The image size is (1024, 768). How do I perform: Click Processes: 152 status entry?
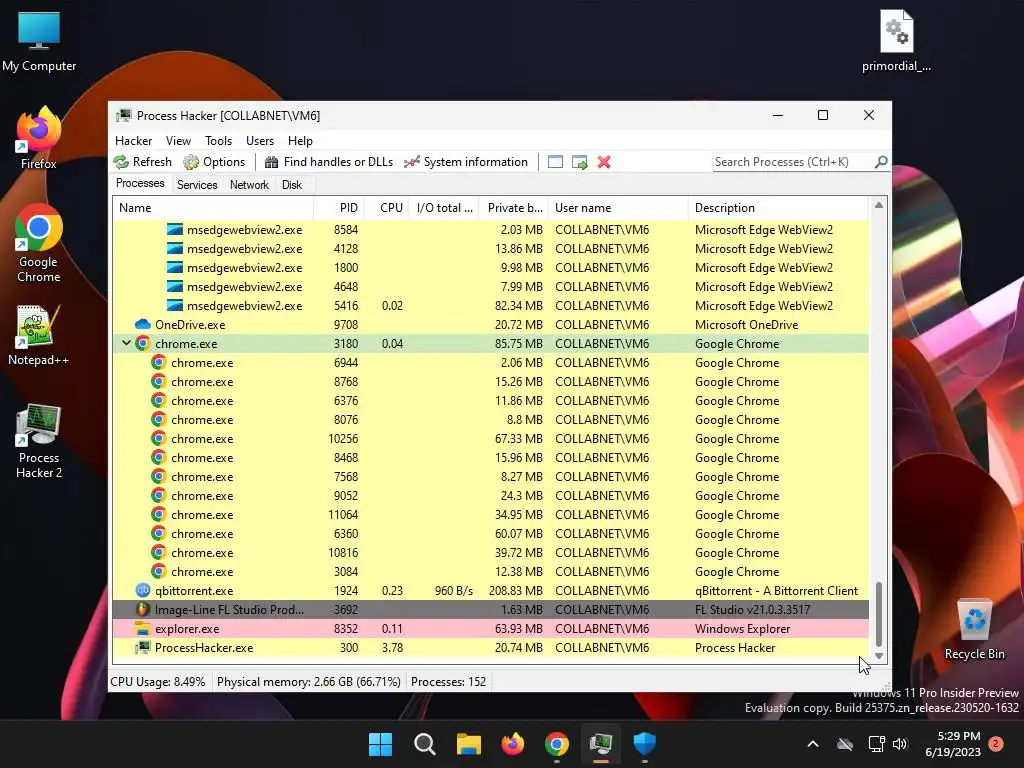[x=448, y=682]
